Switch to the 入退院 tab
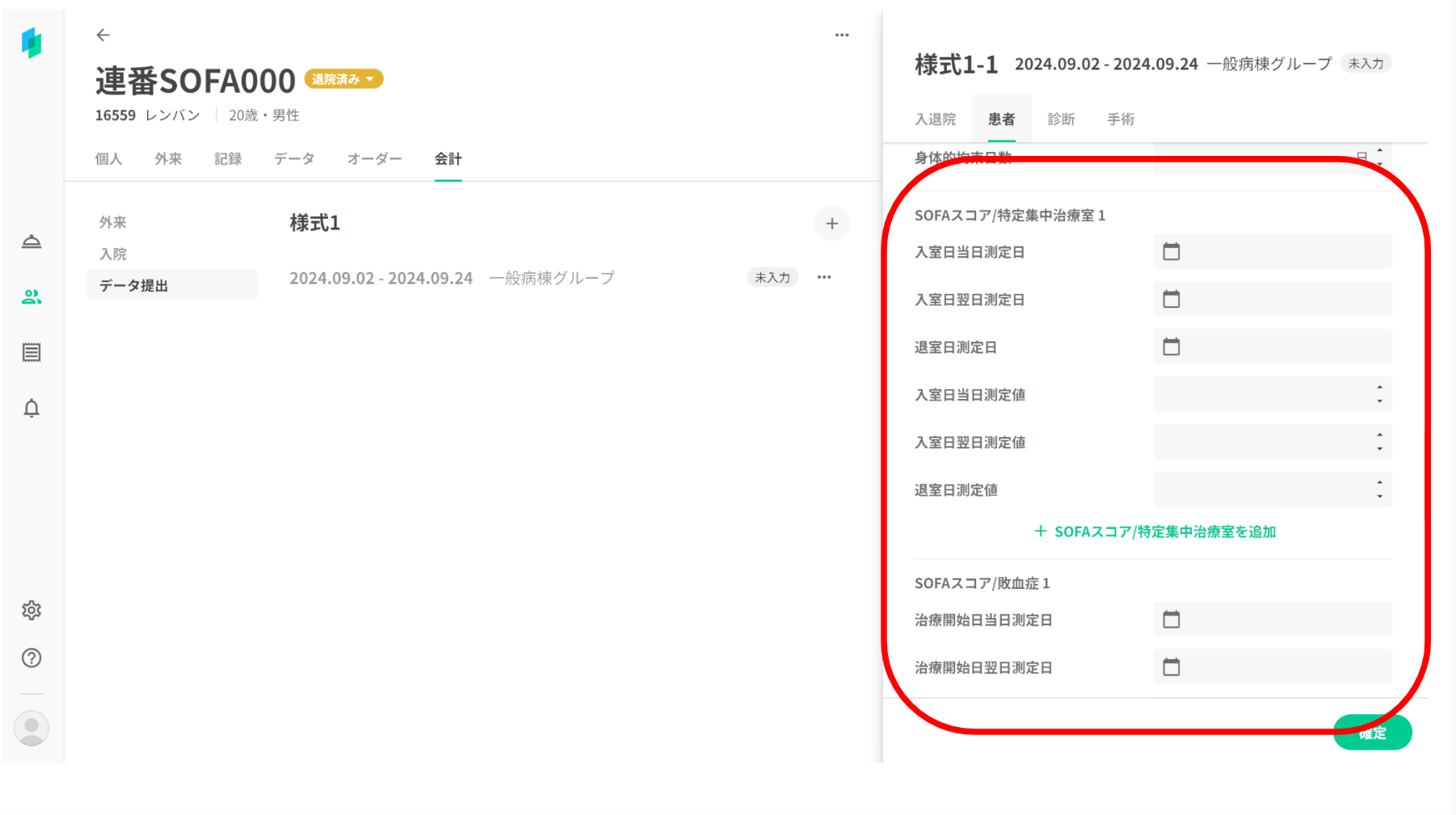 [935, 120]
